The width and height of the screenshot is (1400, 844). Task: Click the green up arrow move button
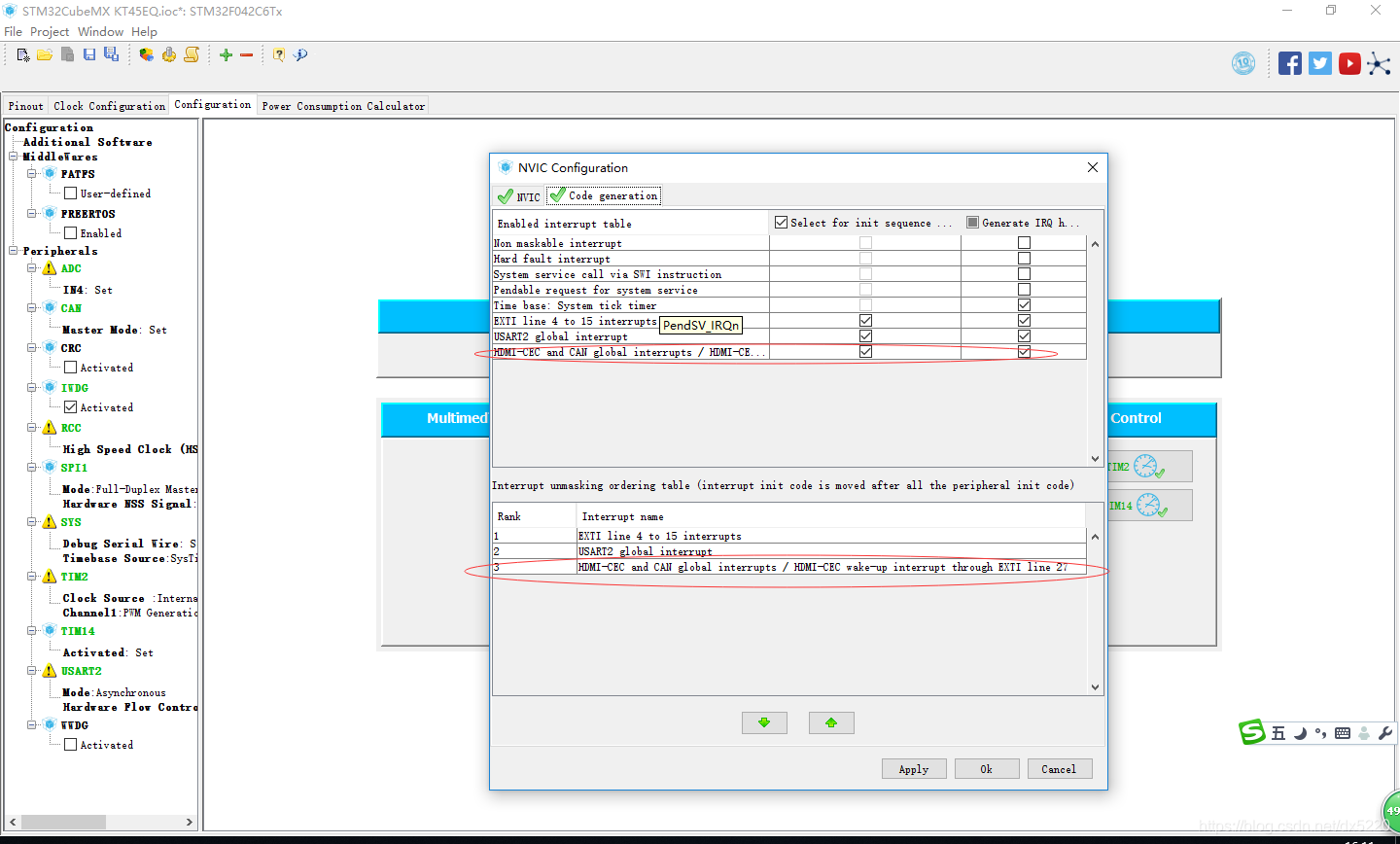pyautogui.click(x=831, y=722)
